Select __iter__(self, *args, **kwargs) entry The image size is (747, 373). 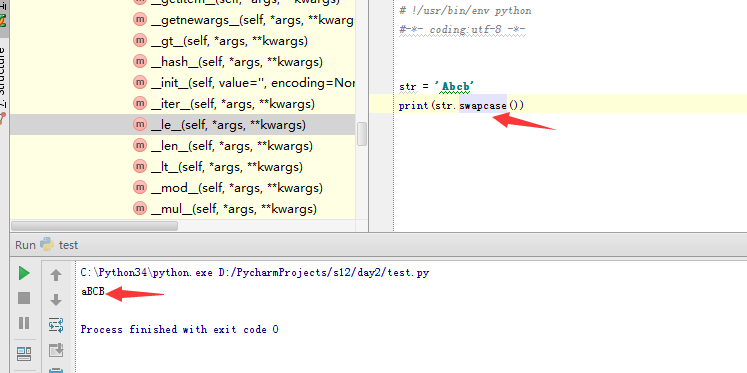click(x=232, y=104)
